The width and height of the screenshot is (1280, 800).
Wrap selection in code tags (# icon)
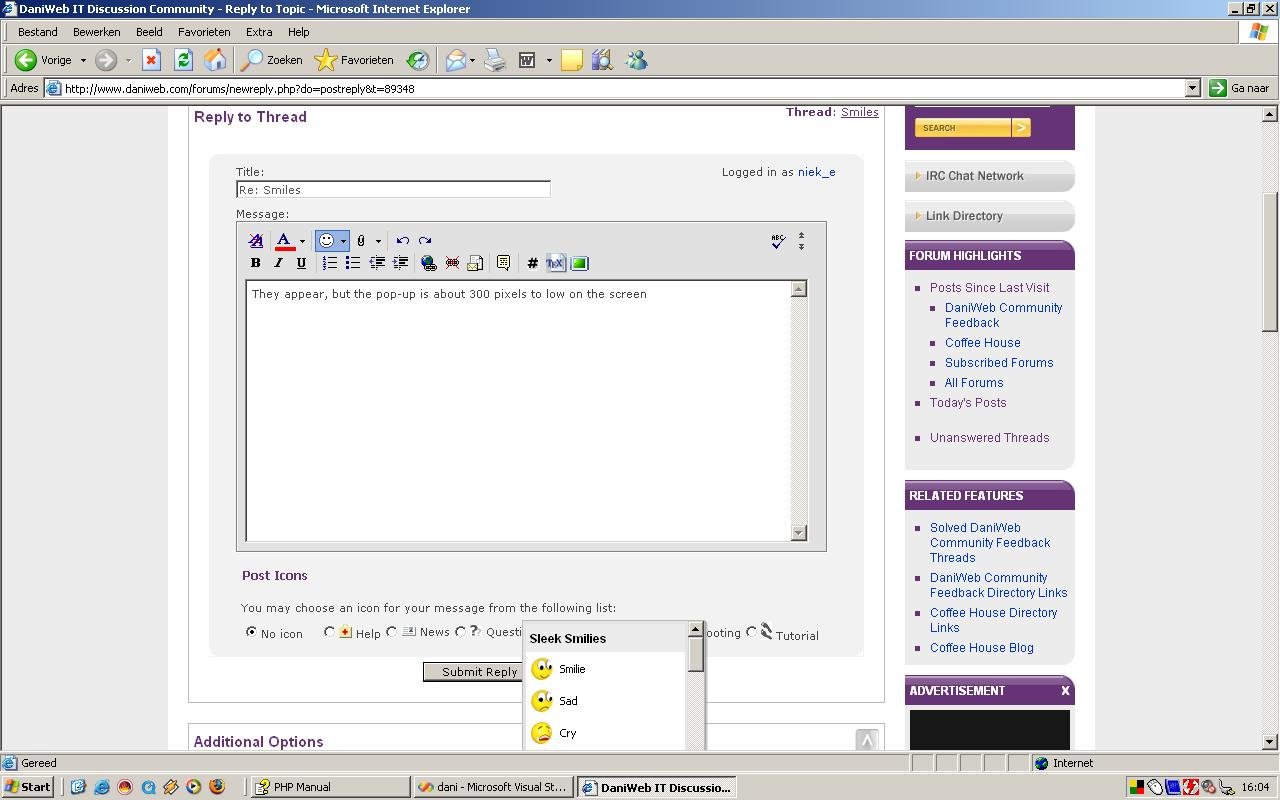(532, 263)
